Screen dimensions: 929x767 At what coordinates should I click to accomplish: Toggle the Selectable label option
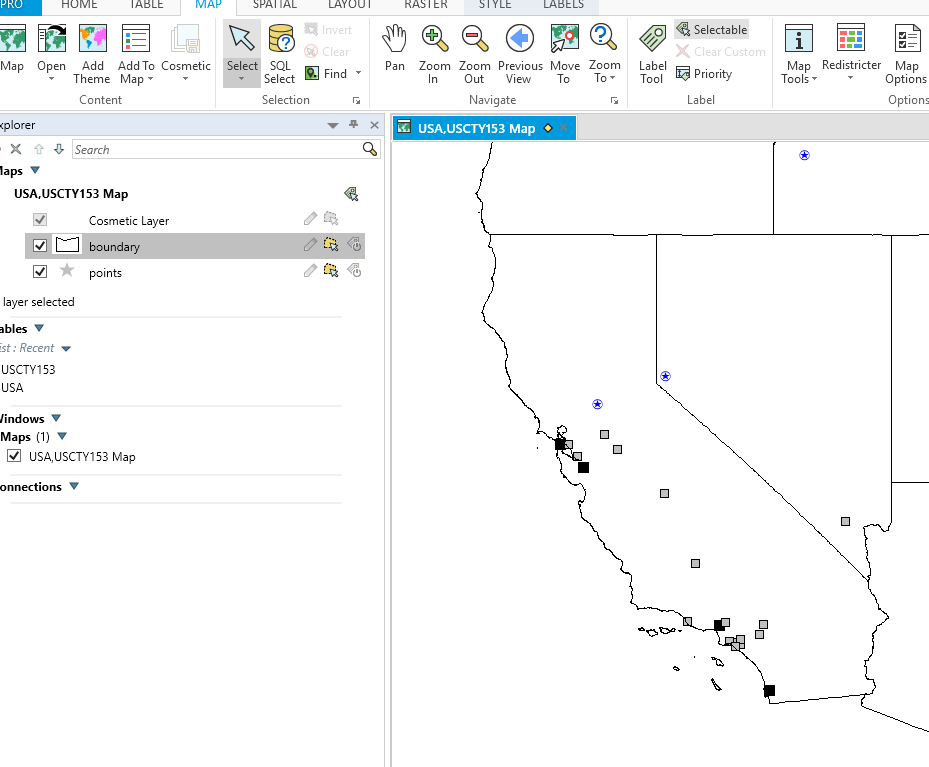712,30
